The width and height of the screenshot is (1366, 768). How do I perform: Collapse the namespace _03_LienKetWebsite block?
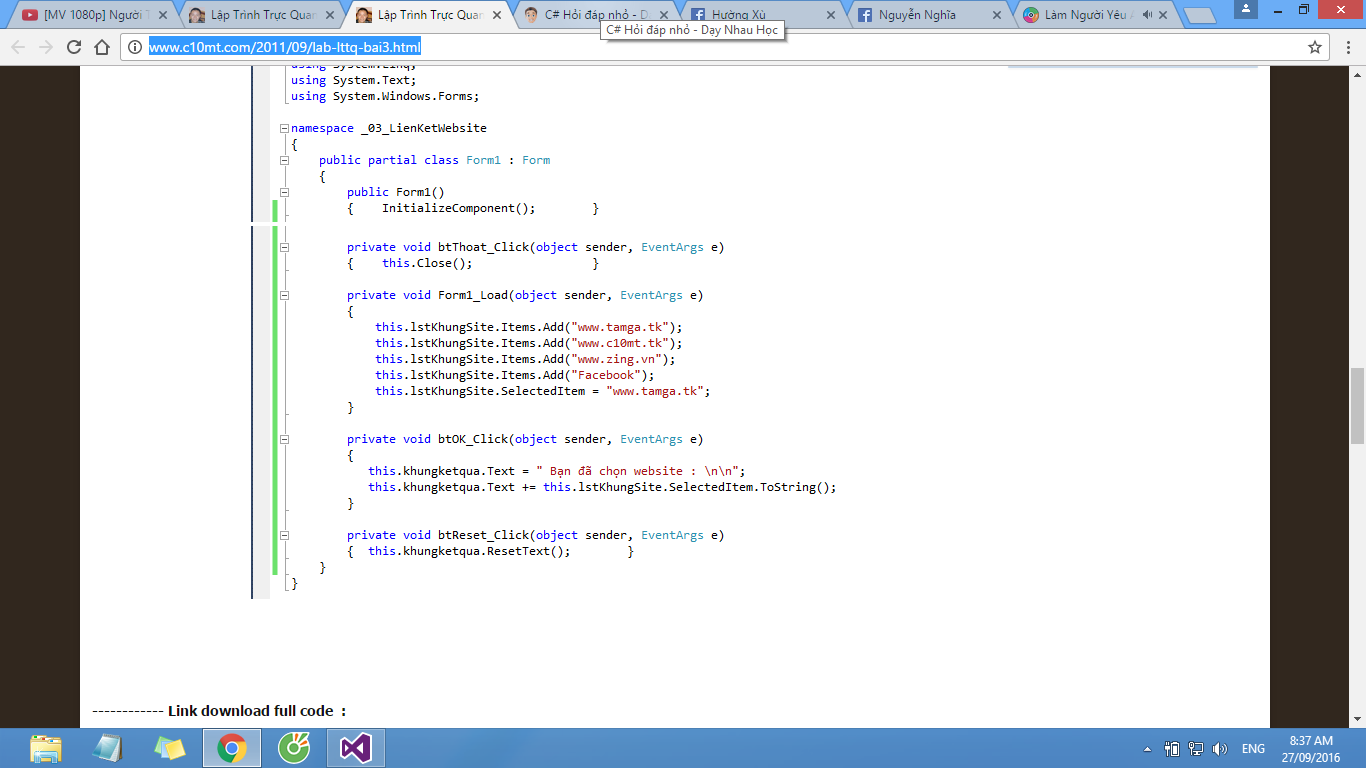(284, 128)
